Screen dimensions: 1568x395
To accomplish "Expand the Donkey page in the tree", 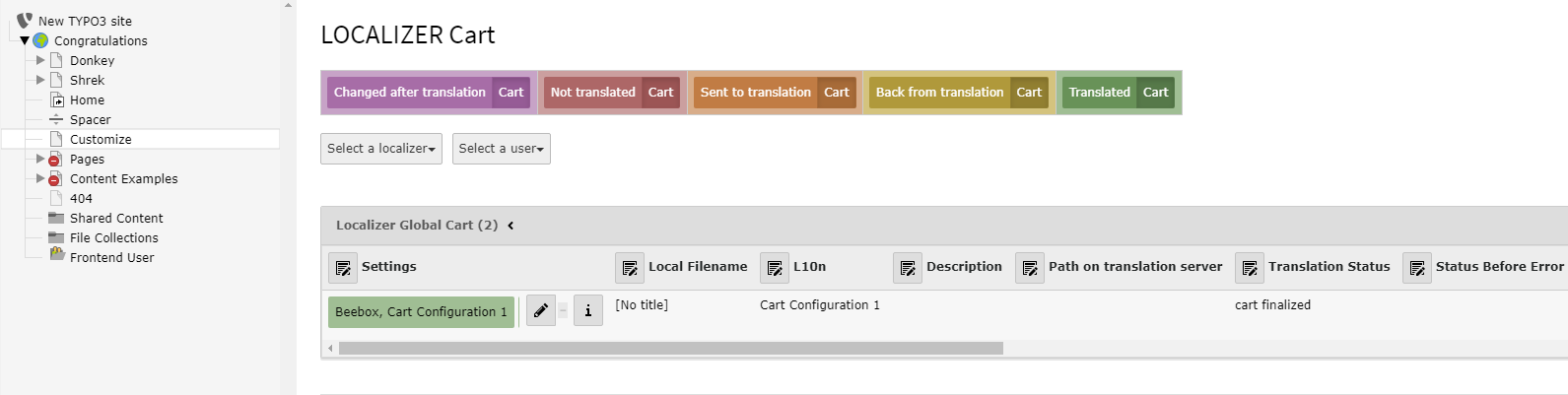I will [x=40, y=60].
